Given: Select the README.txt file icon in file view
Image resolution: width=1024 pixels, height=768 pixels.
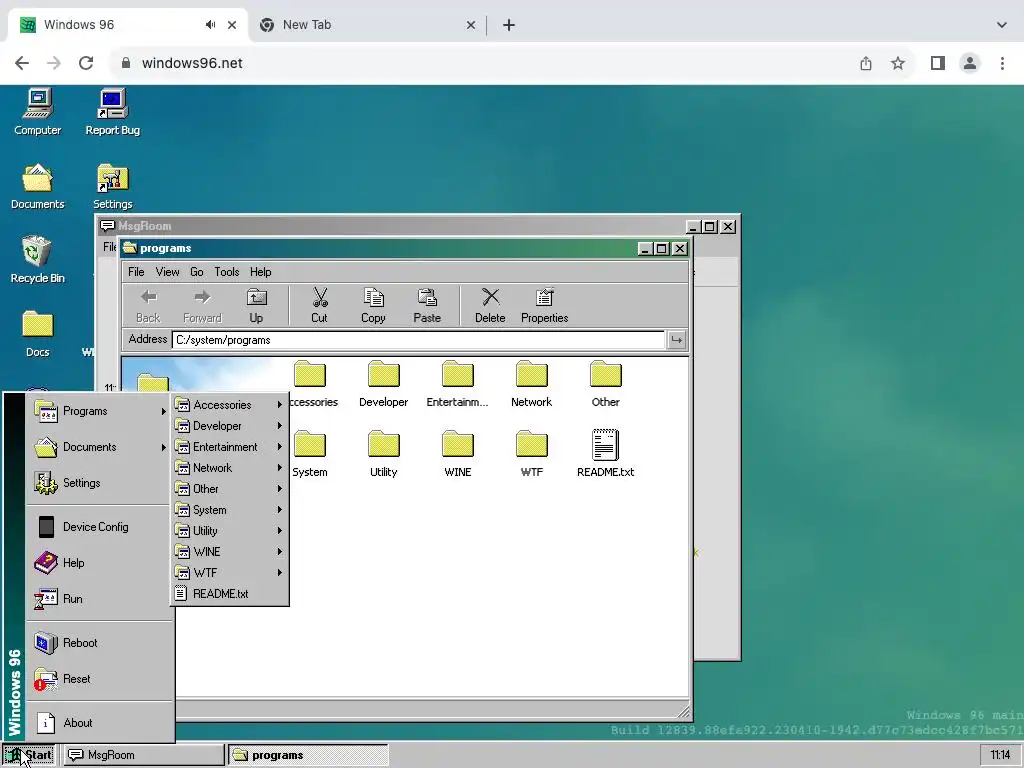Looking at the screenshot, I should 605,454.
